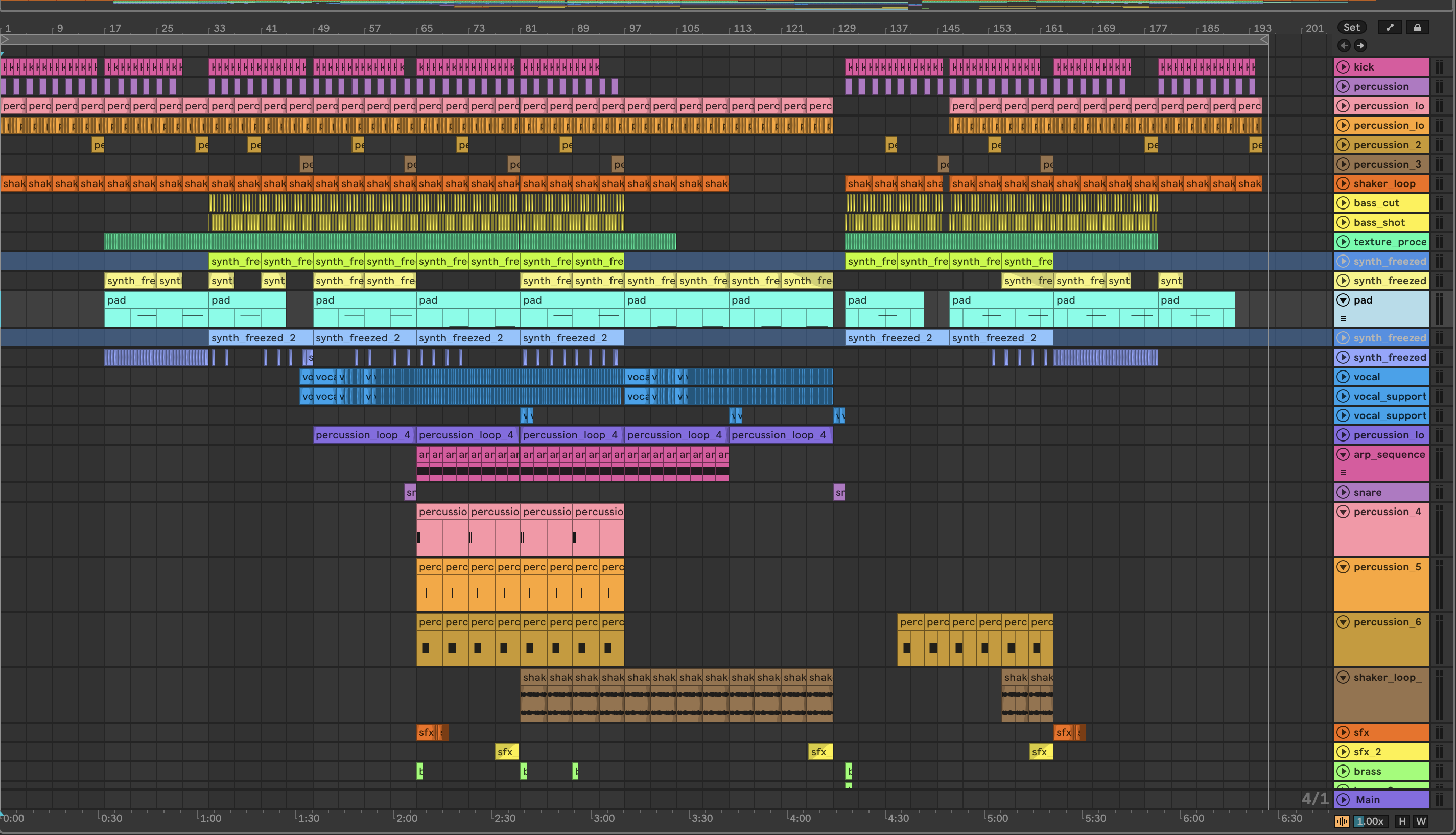Unfold the kick track via its arrow

click(1343, 67)
